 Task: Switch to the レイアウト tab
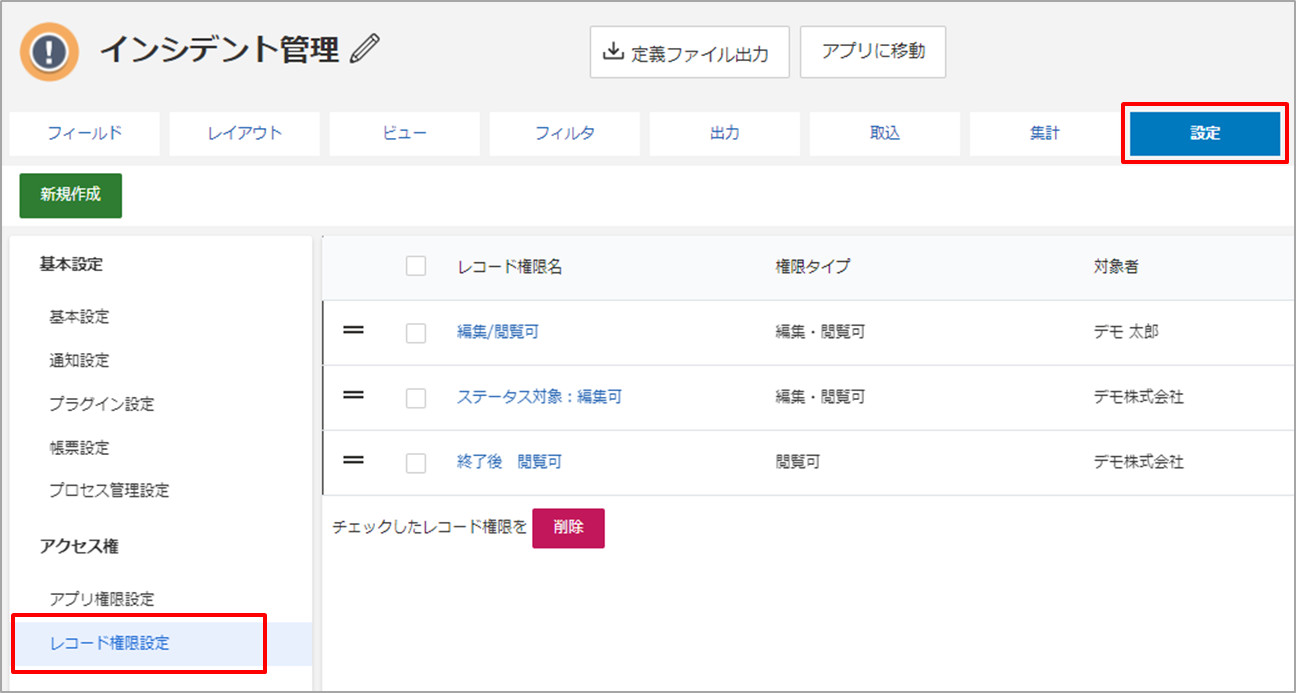[x=245, y=133]
